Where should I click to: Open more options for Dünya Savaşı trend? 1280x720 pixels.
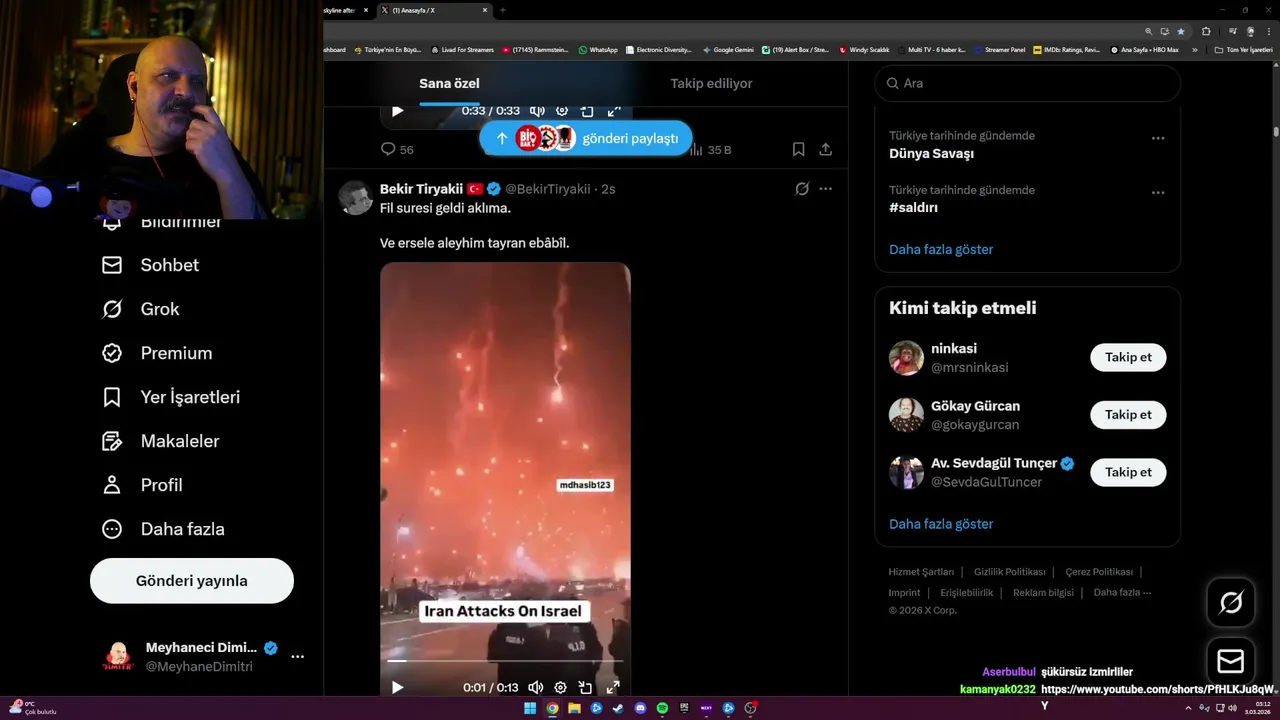1157,138
